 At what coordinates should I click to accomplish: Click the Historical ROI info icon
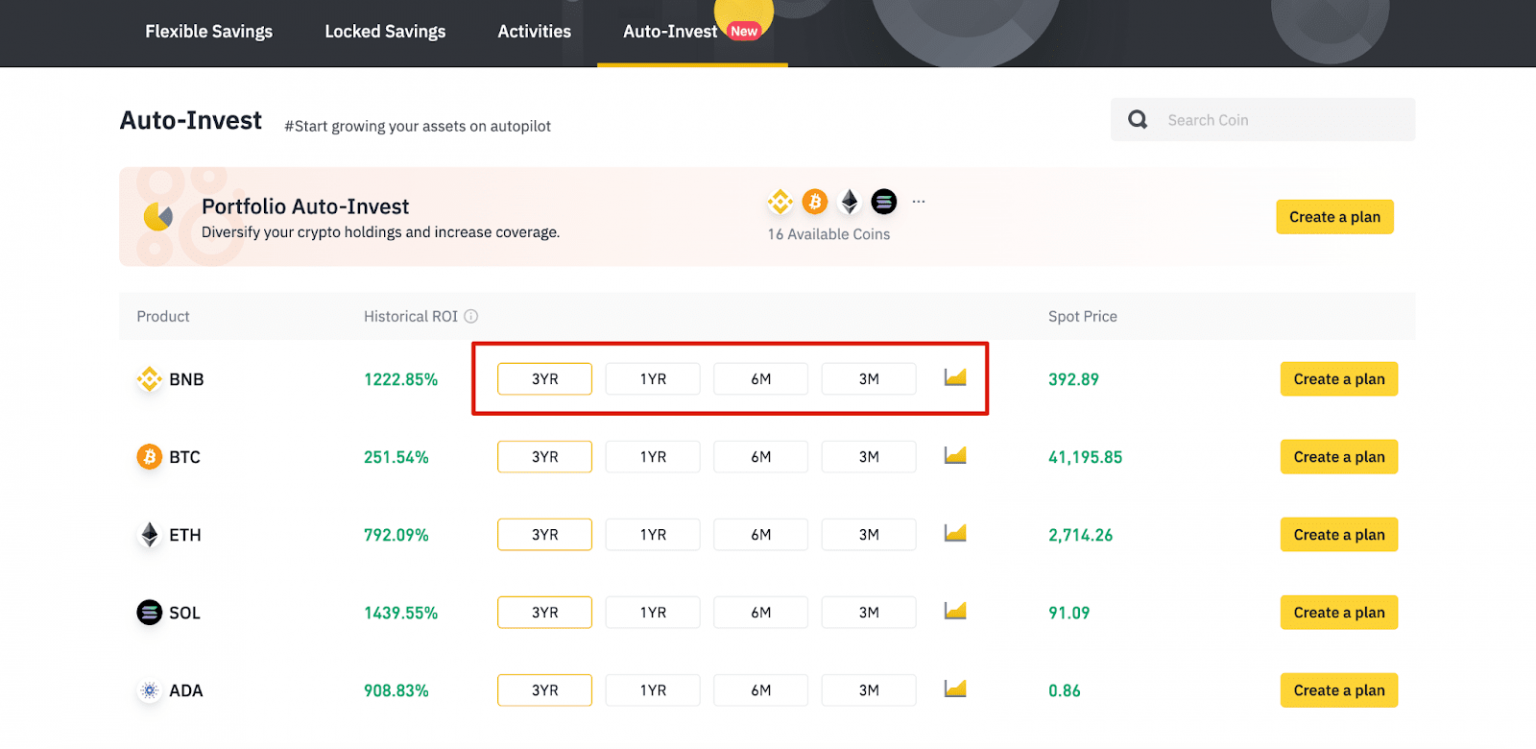point(470,316)
